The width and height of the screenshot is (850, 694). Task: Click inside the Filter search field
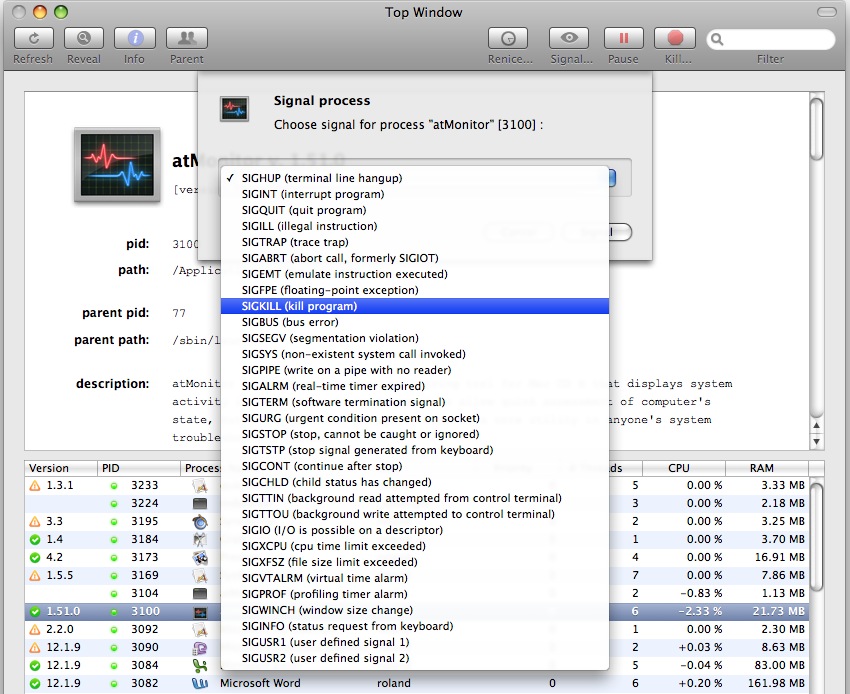coord(777,40)
